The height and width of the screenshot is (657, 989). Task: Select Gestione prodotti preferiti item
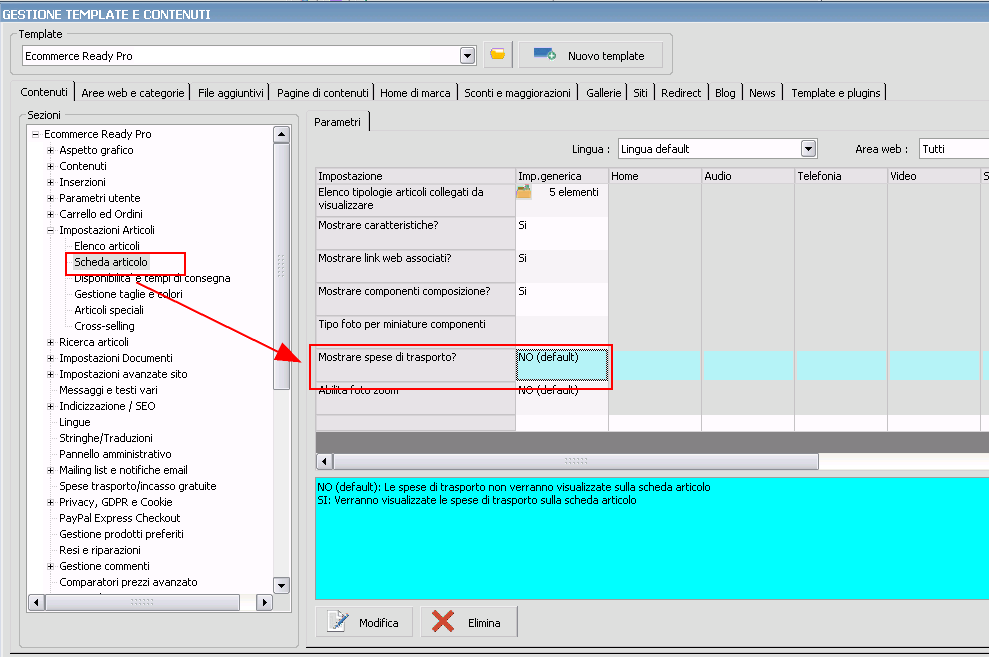click(121, 534)
